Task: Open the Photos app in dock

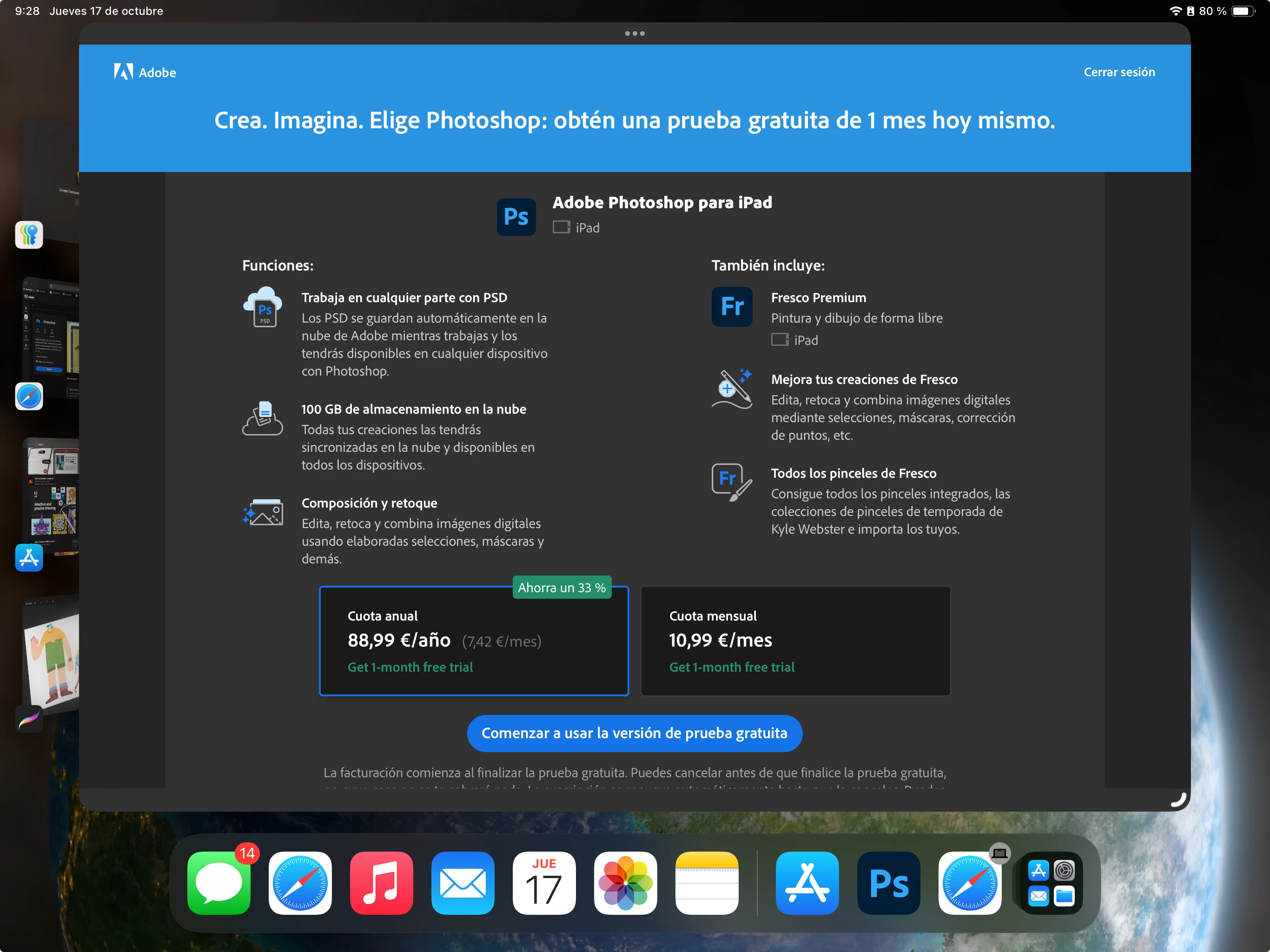Action: coord(625,883)
